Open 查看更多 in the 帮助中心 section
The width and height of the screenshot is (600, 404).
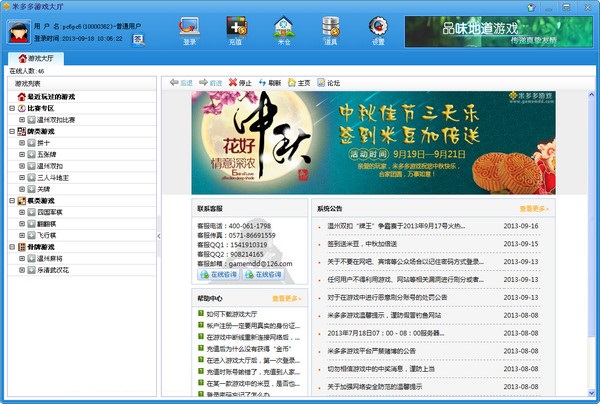click(287, 298)
